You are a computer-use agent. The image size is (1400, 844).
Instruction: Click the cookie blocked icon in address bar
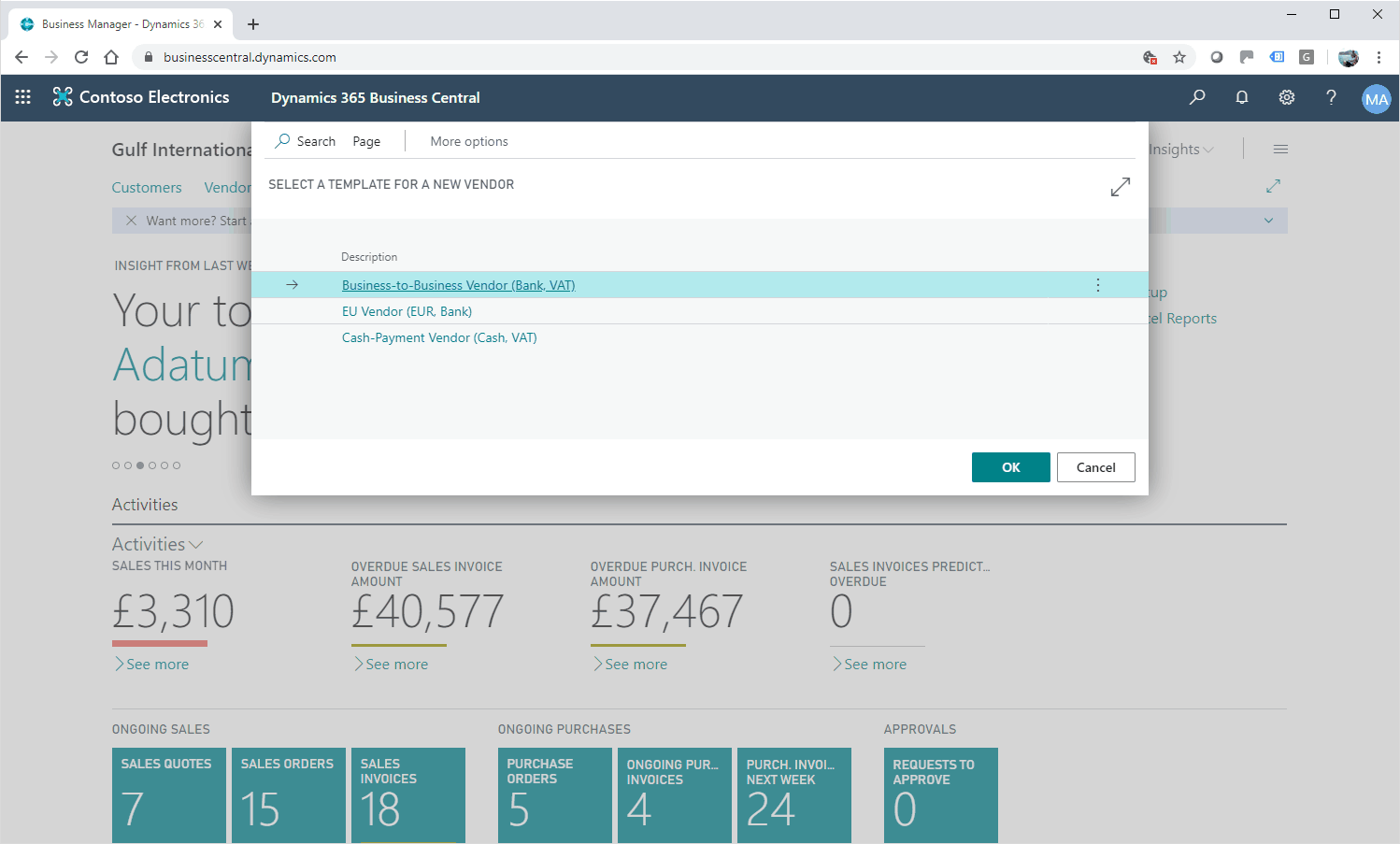click(1150, 57)
